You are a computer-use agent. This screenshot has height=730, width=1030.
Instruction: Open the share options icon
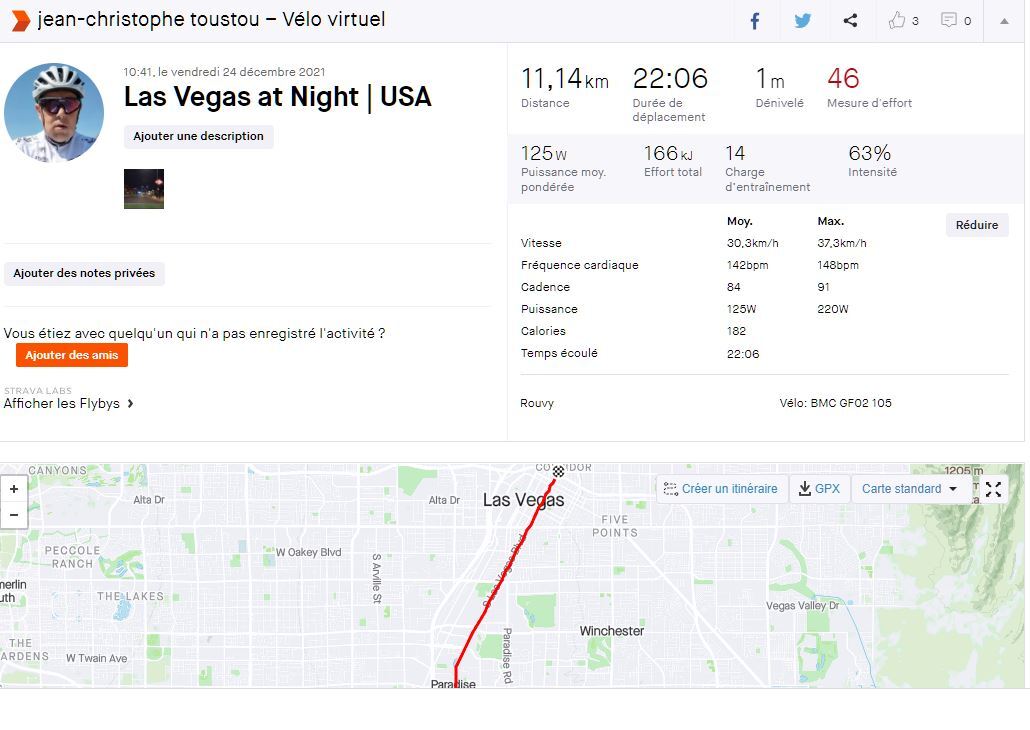850,21
